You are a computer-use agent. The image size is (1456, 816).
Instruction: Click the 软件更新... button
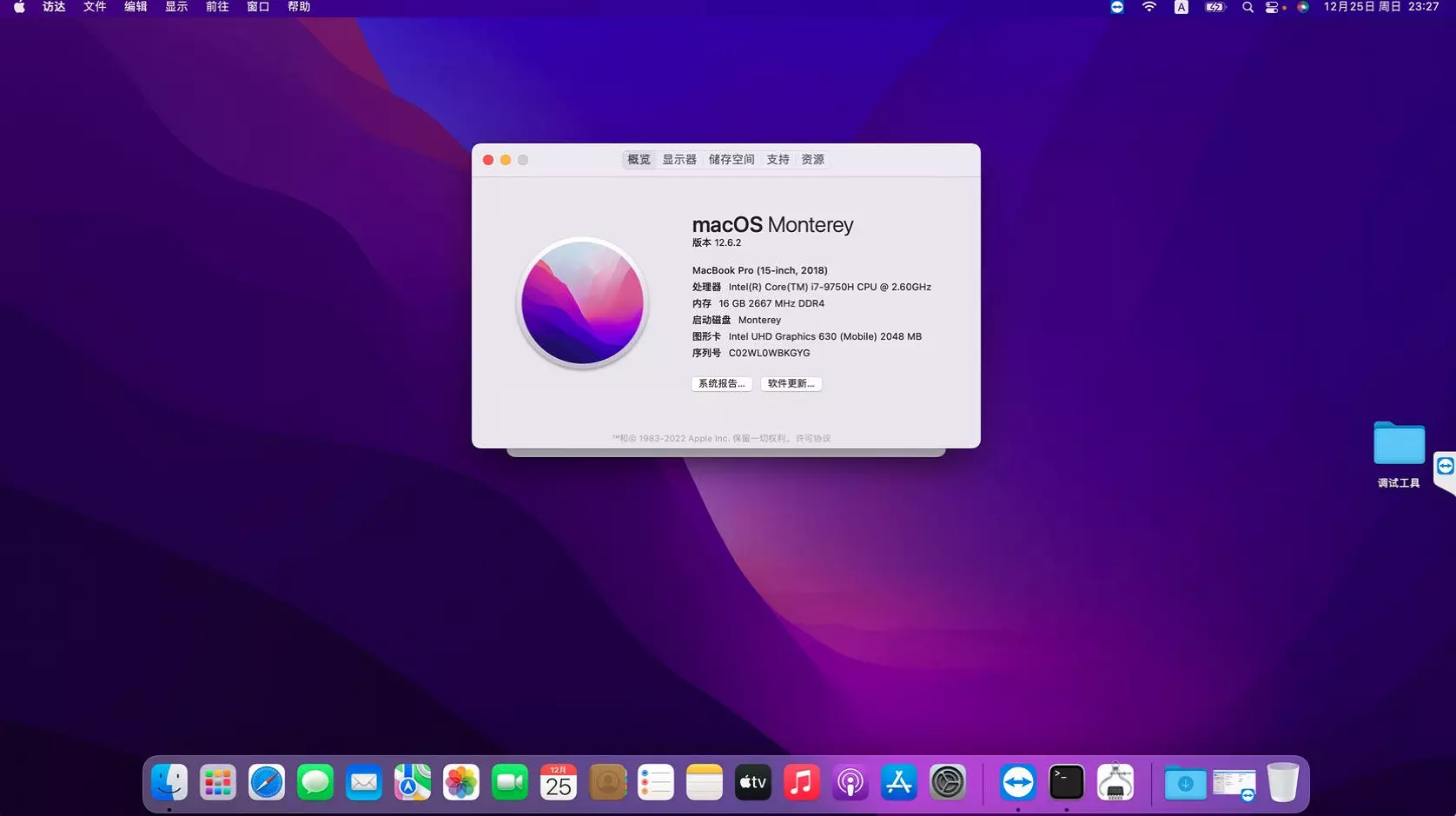coord(791,383)
